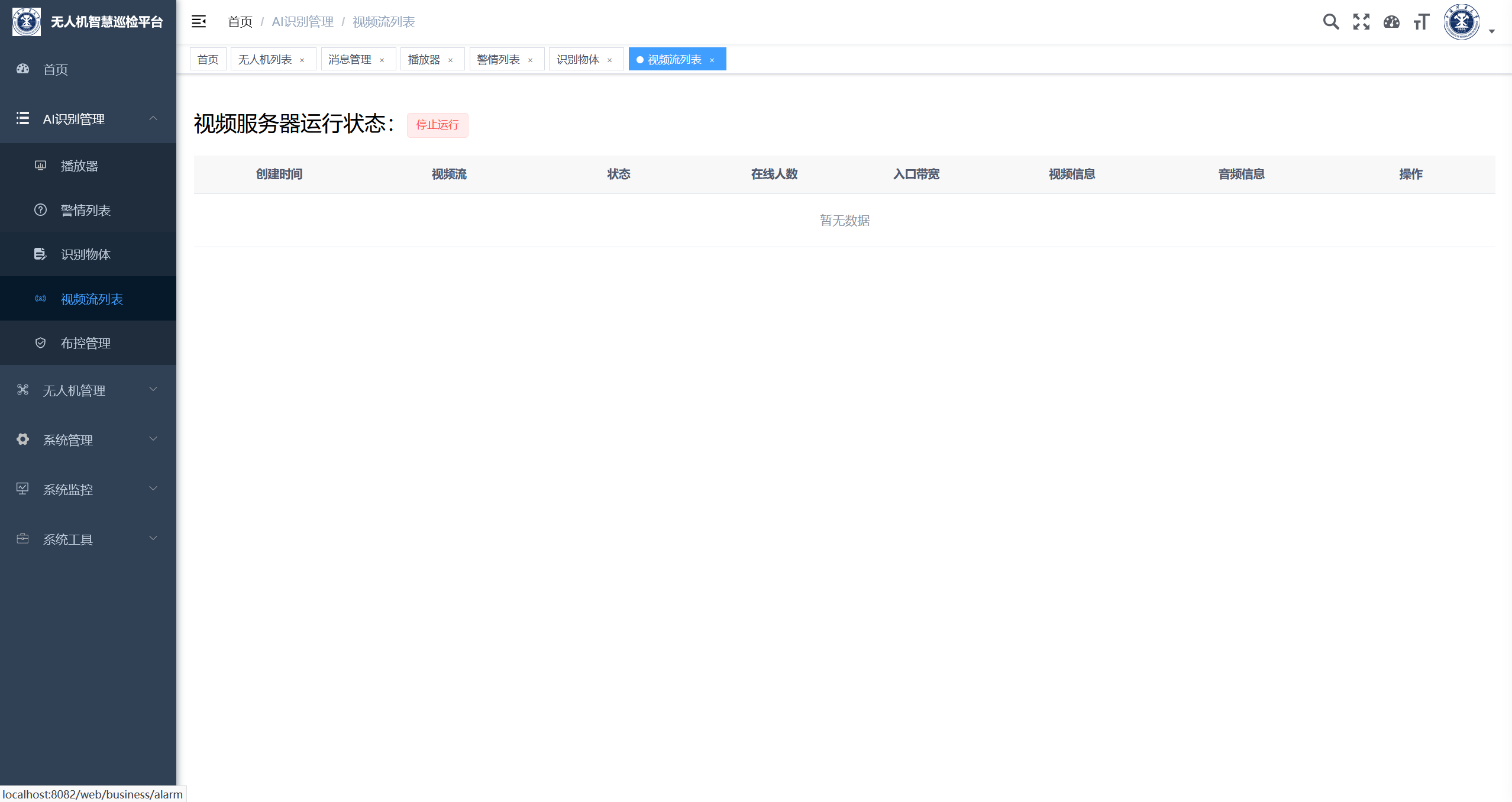Collapse sidebar with hamburger icon

[199, 22]
